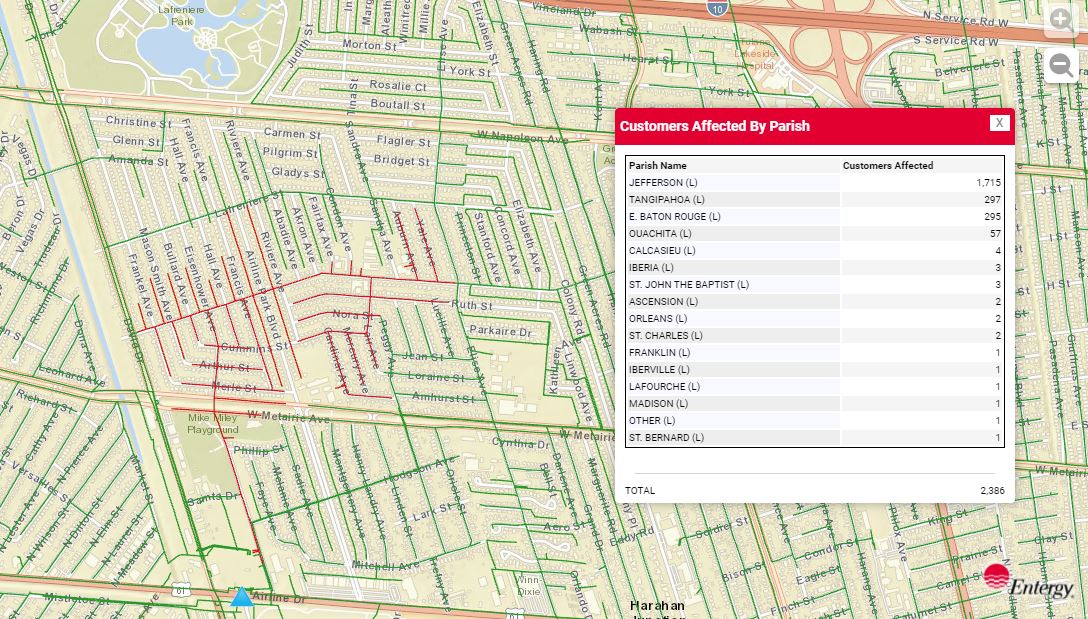Viewport: 1088px width, 619px height.
Task: Click the Christine St label on map
Action: pos(138,122)
